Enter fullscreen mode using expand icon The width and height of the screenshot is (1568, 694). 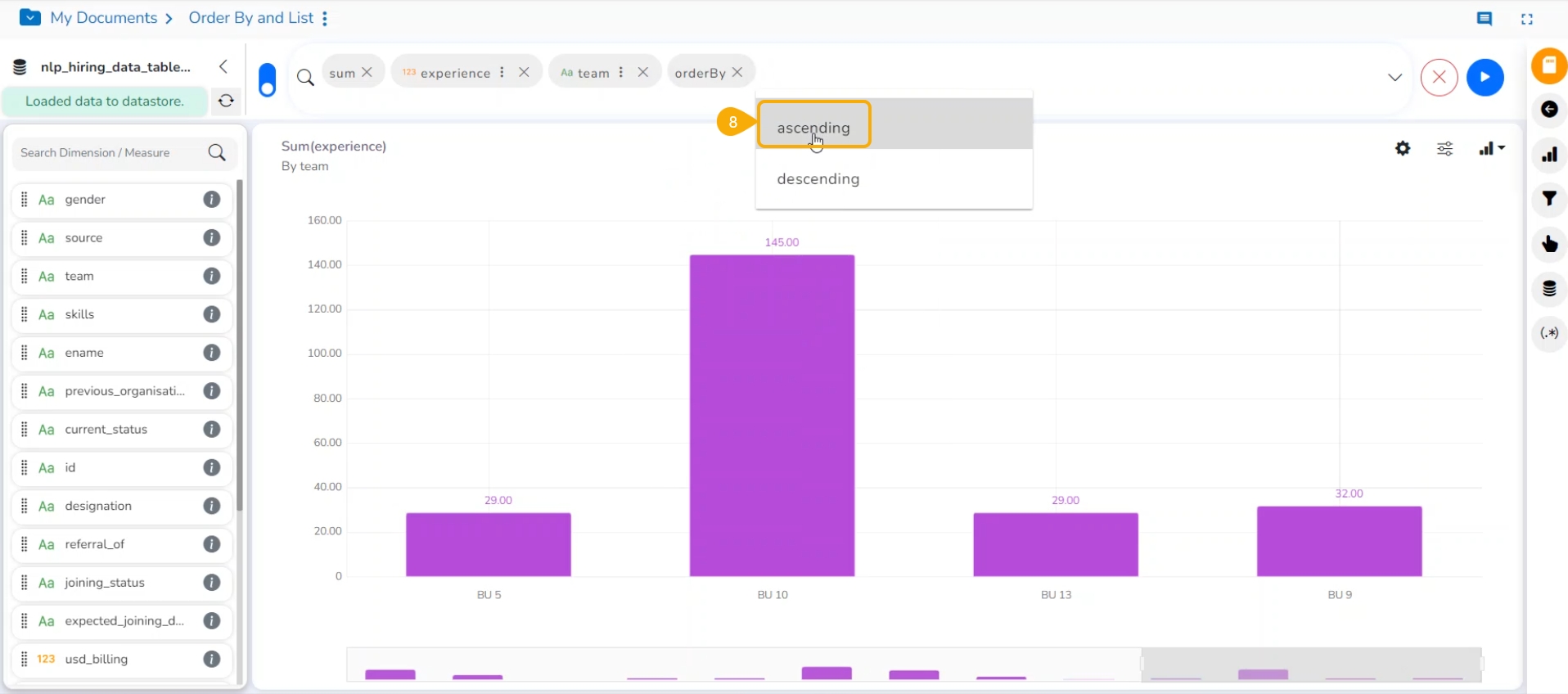1527,19
